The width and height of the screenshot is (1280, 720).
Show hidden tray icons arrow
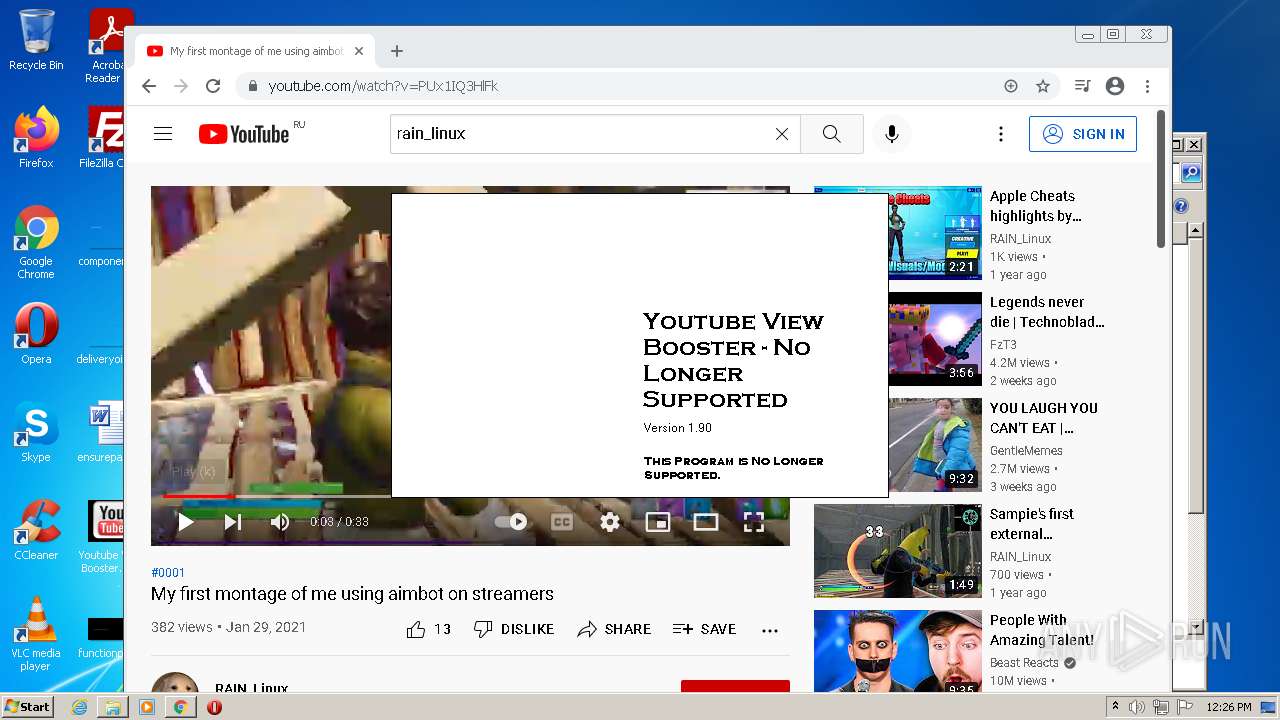[1116, 707]
